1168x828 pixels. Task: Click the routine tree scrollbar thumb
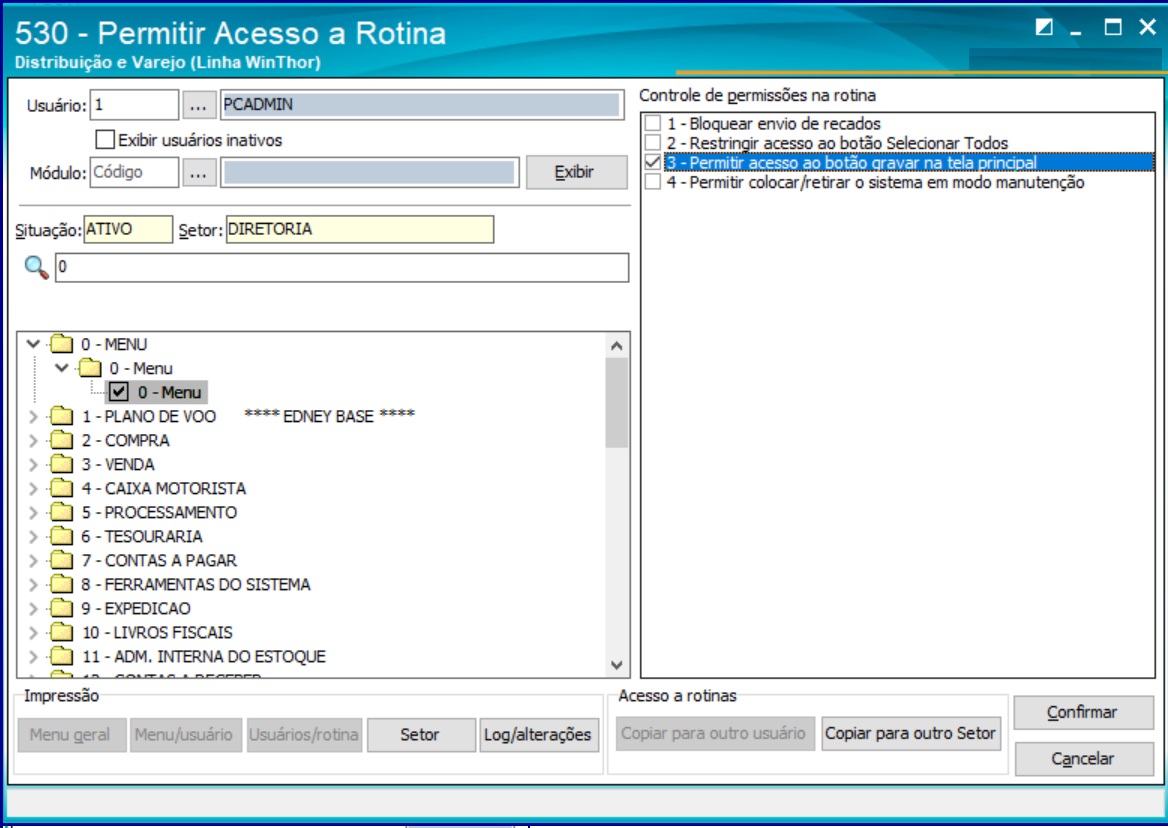pyautogui.click(x=616, y=403)
